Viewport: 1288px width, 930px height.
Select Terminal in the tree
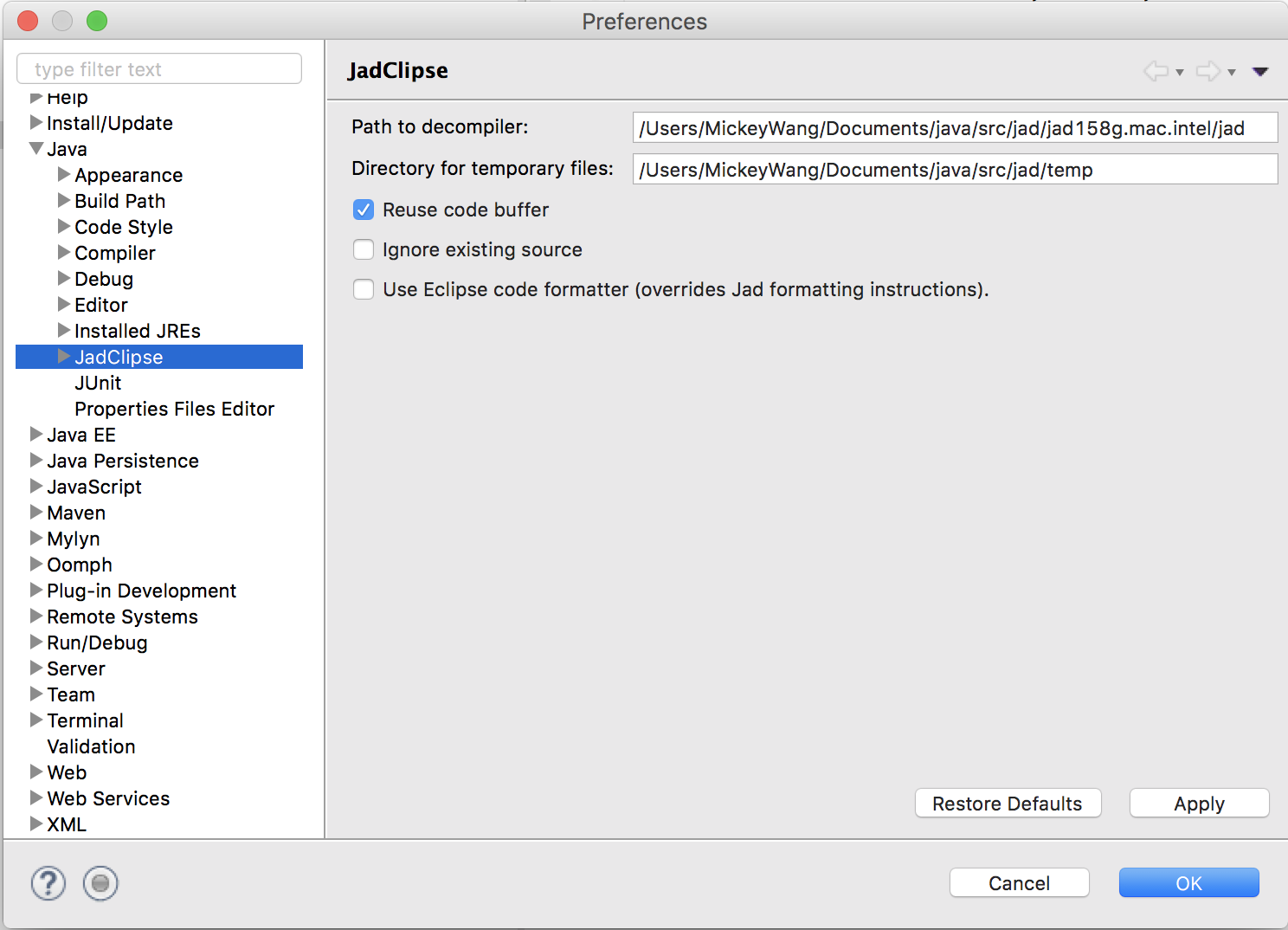pos(85,720)
